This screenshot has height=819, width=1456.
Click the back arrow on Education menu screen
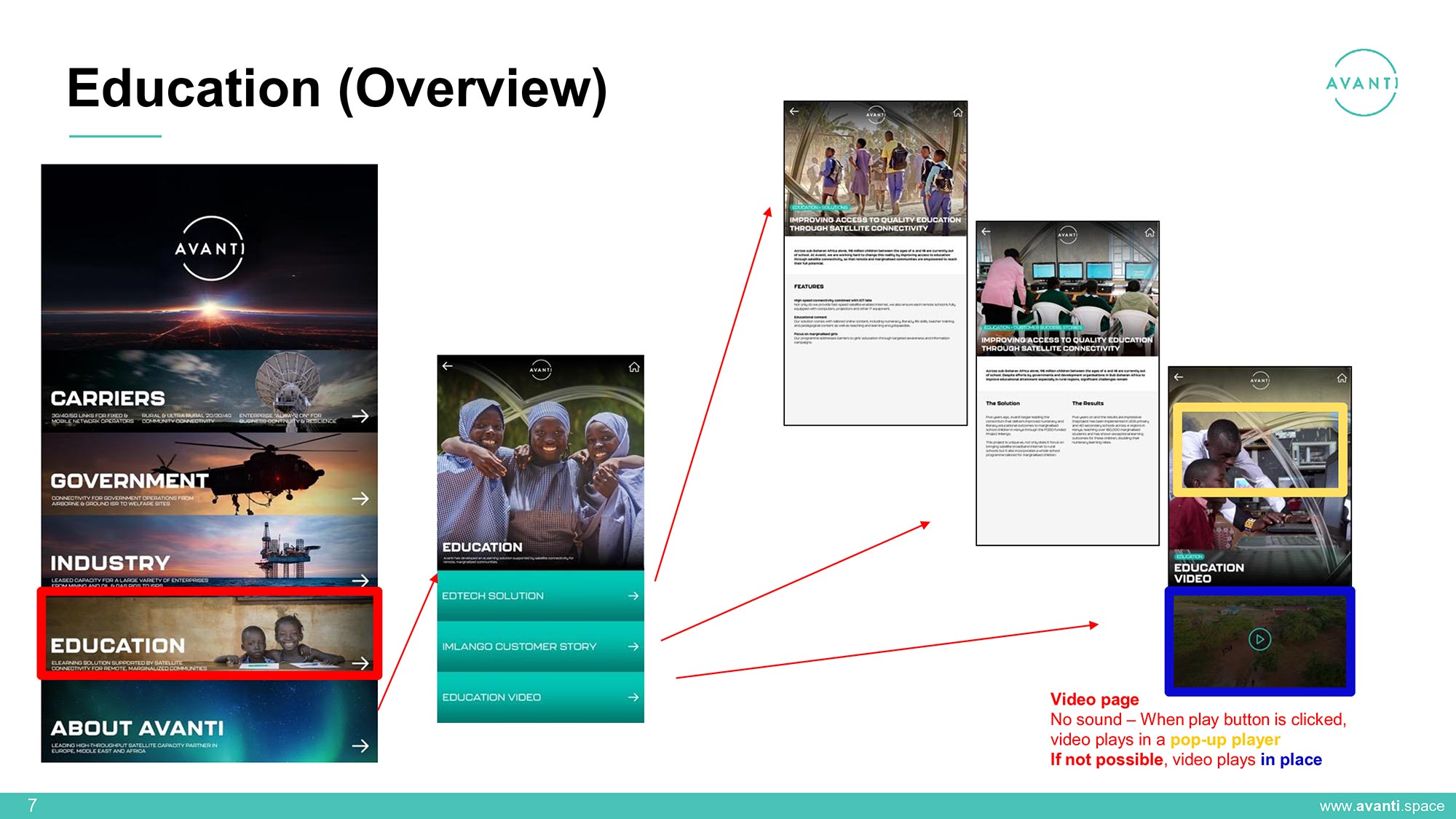tap(448, 366)
